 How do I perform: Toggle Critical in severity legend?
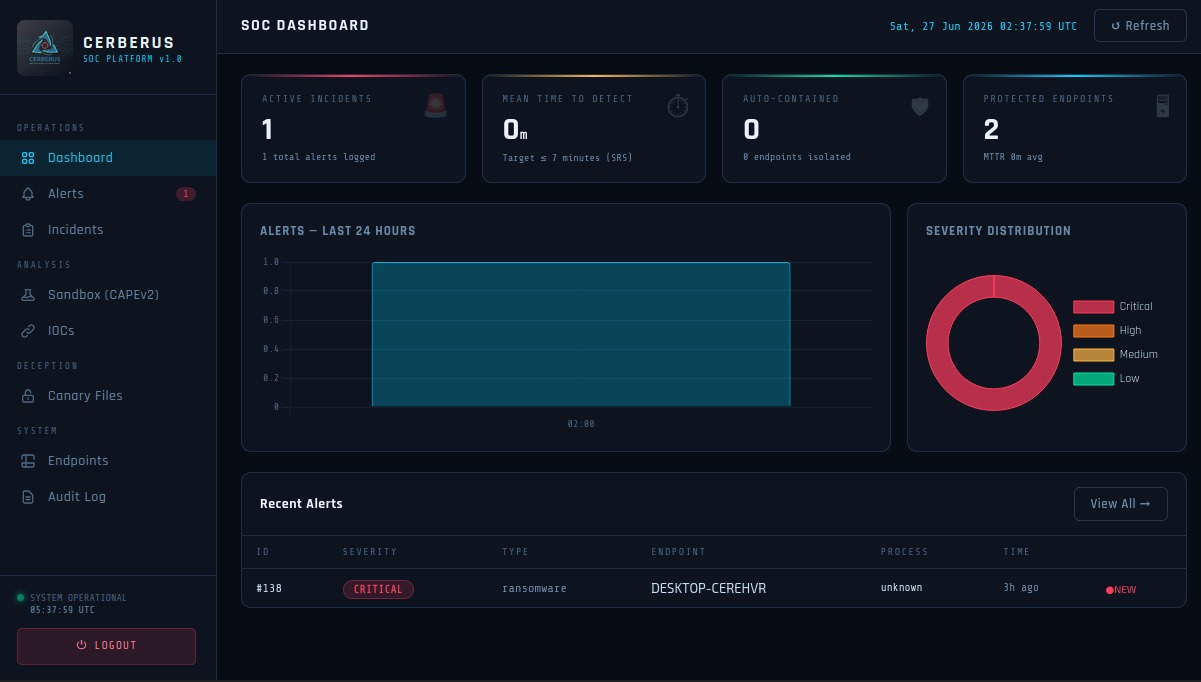(1113, 307)
